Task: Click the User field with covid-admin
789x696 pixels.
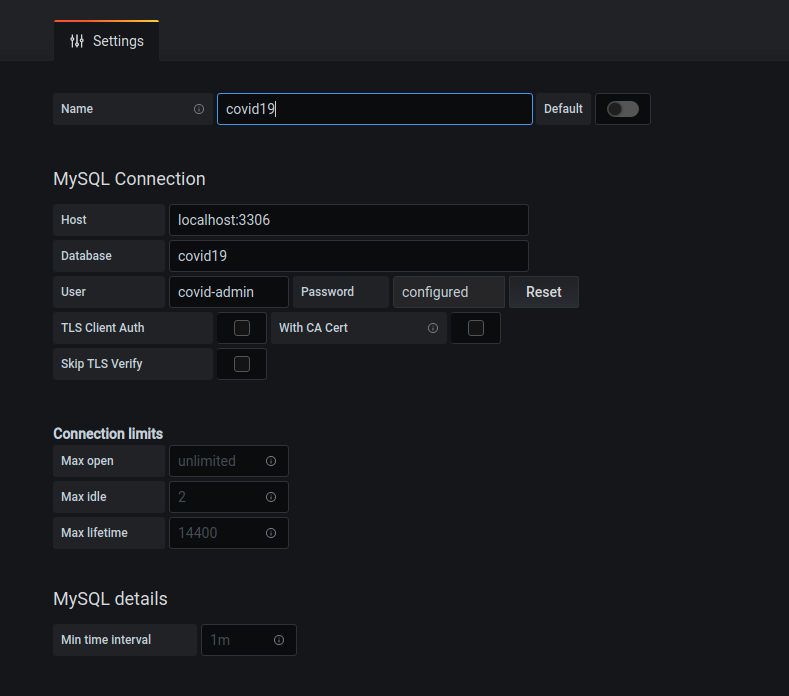Action: coord(228,292)
